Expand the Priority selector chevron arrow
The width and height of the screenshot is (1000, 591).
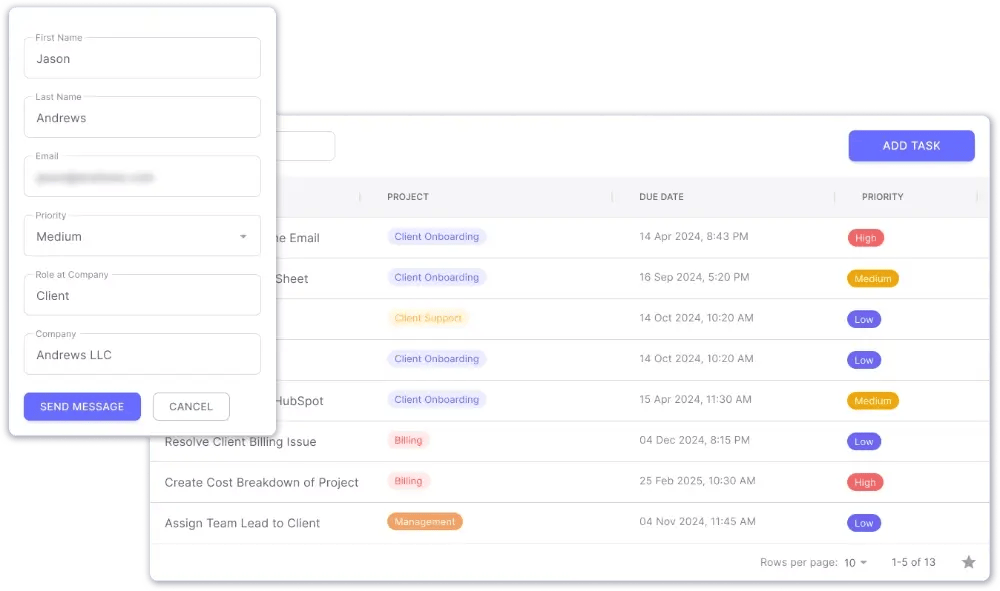(242, 236)
